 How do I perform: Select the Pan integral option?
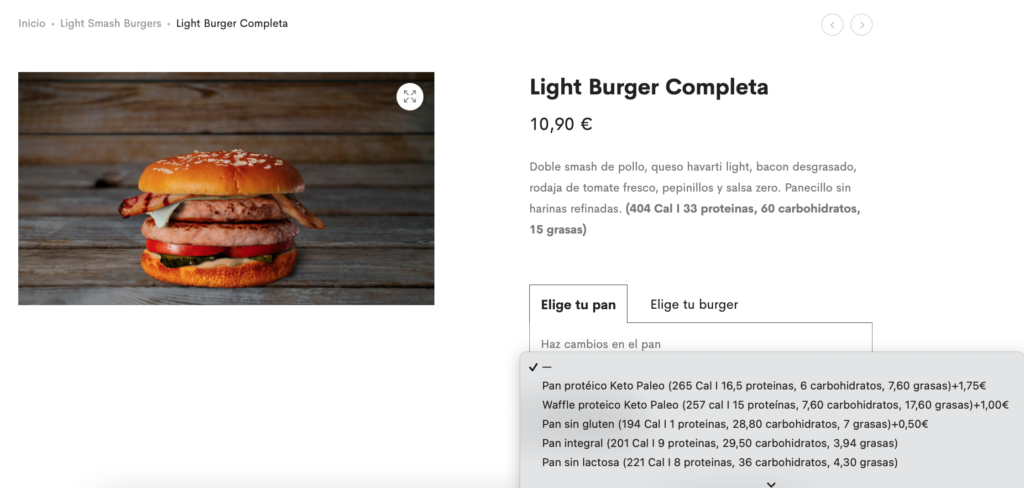(x=720, y=443)
